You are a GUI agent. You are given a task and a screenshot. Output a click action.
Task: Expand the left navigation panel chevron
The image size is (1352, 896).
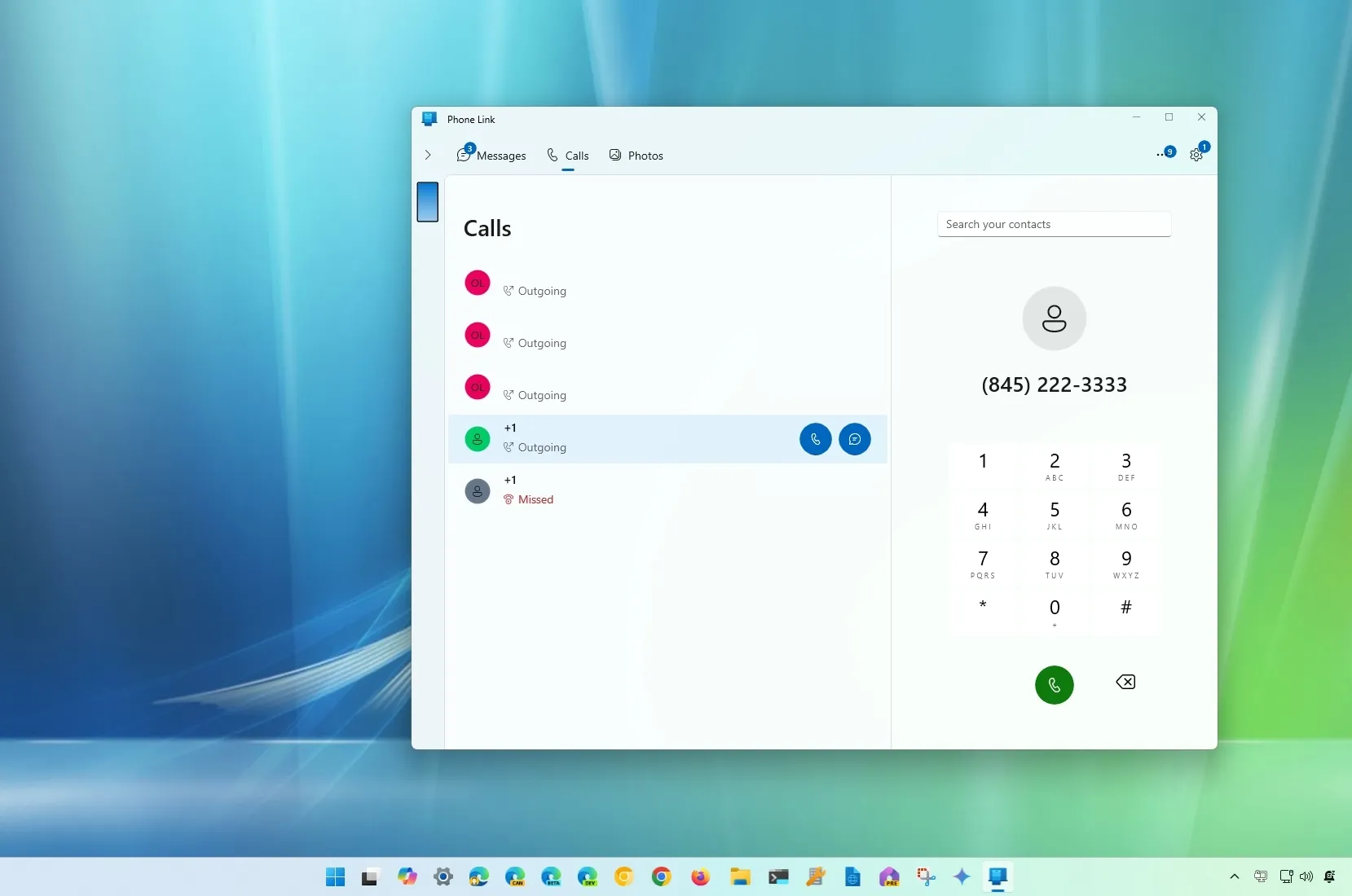click(x=428, y=155)
